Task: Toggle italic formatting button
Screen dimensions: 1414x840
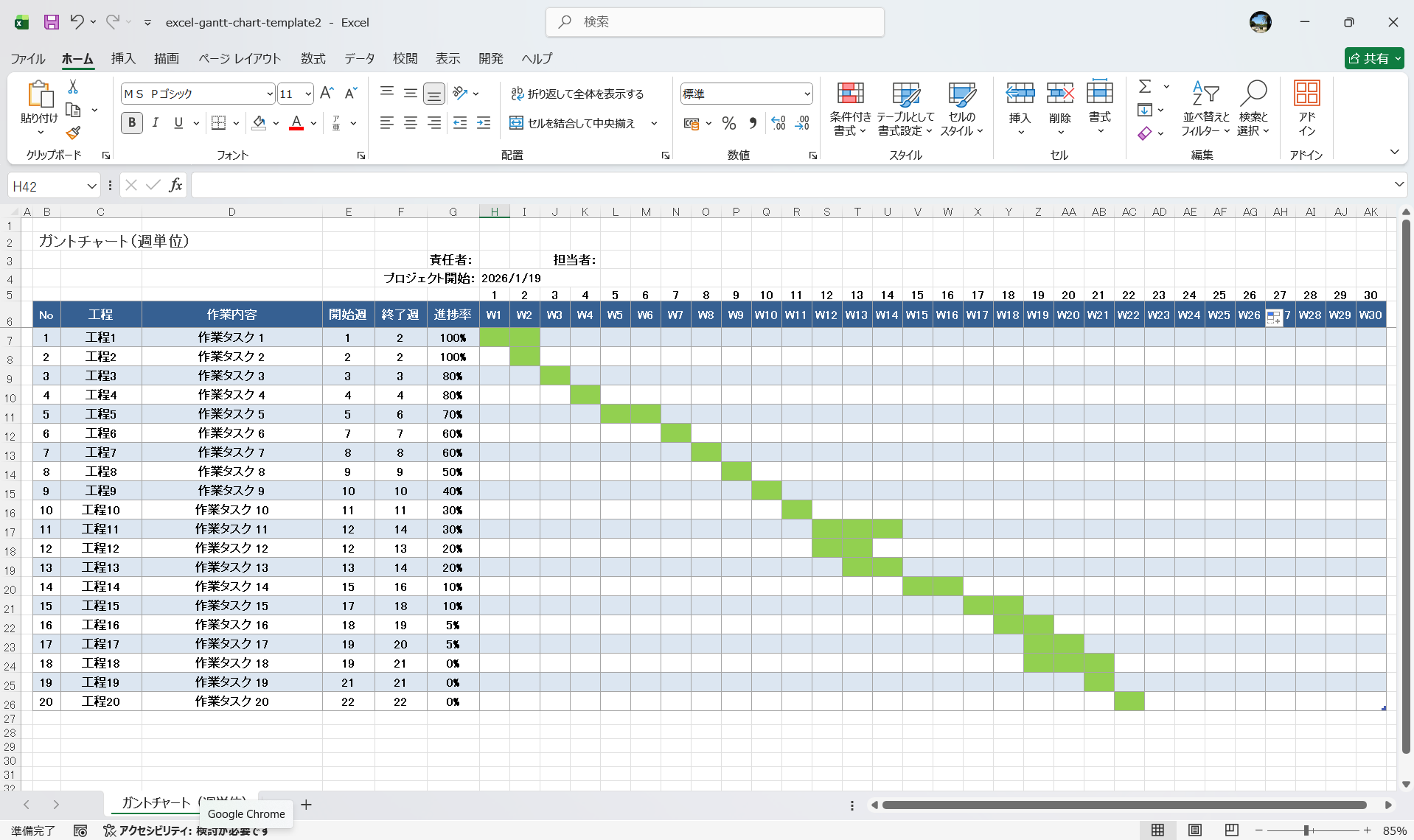Action: [x=156, y=123]
